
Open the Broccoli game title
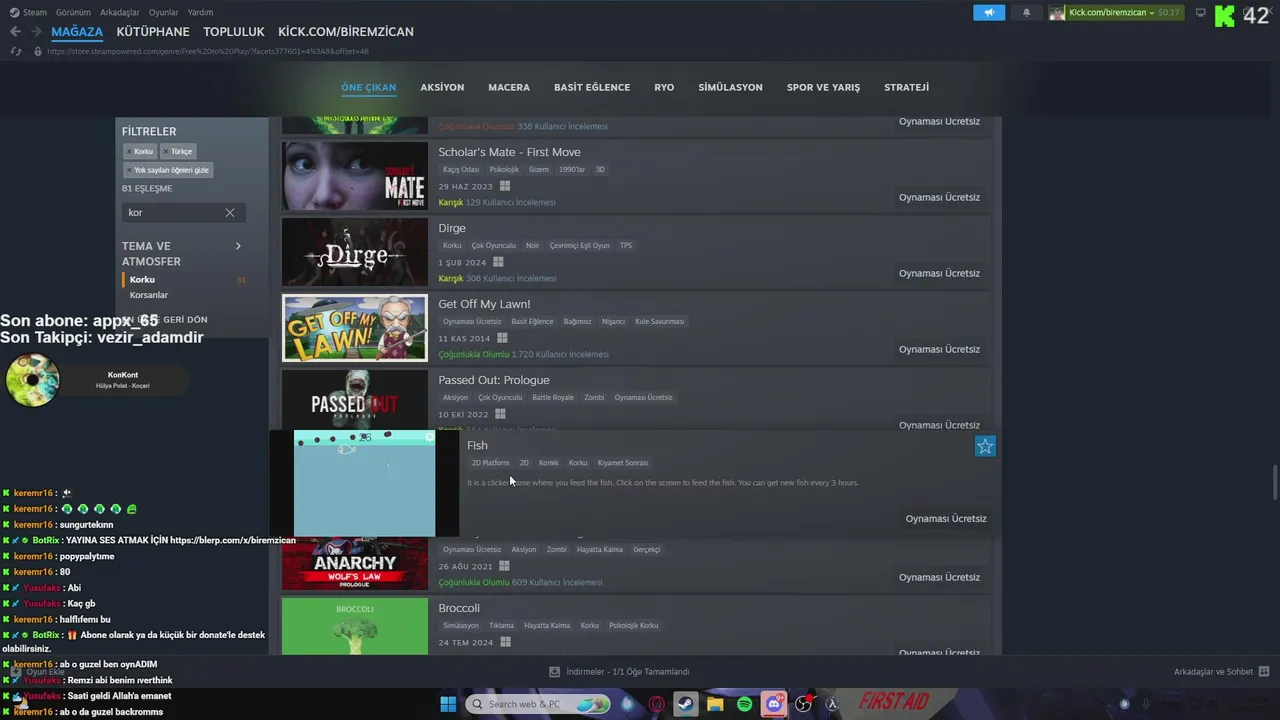(459, 608)
